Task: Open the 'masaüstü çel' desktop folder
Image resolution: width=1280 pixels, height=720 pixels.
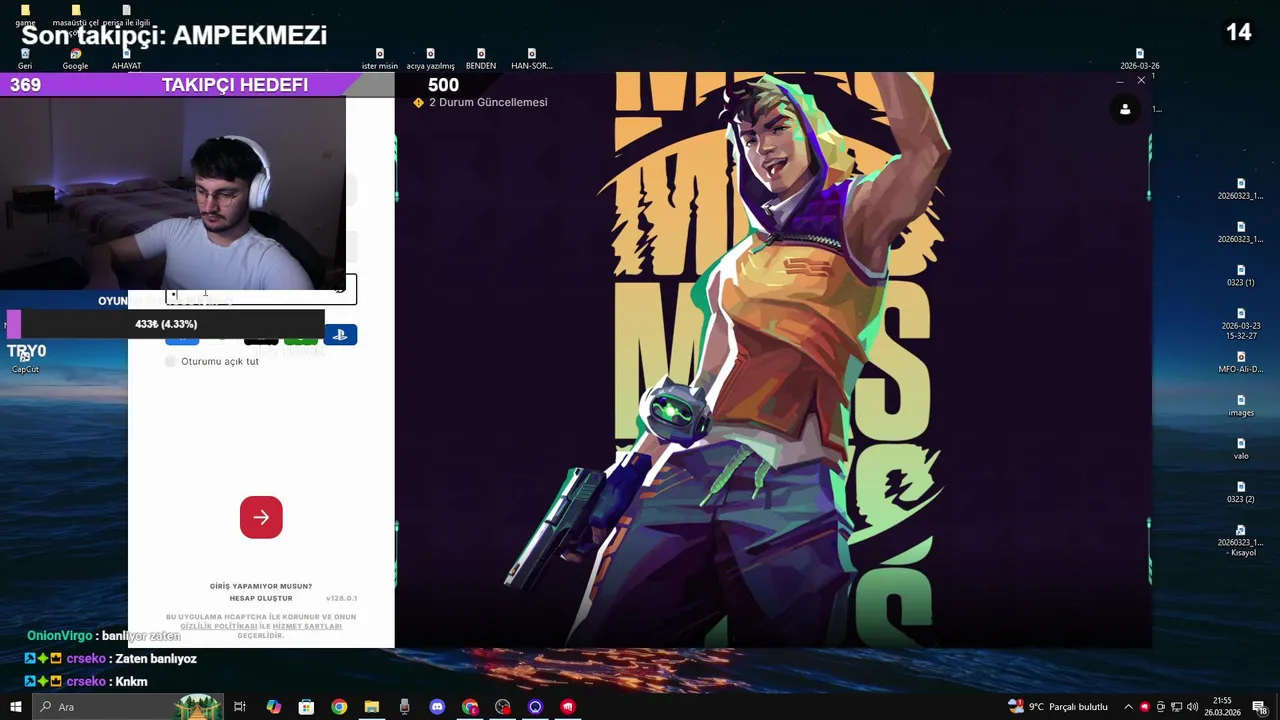Action: pyautogui.click(x=75, y=15)
